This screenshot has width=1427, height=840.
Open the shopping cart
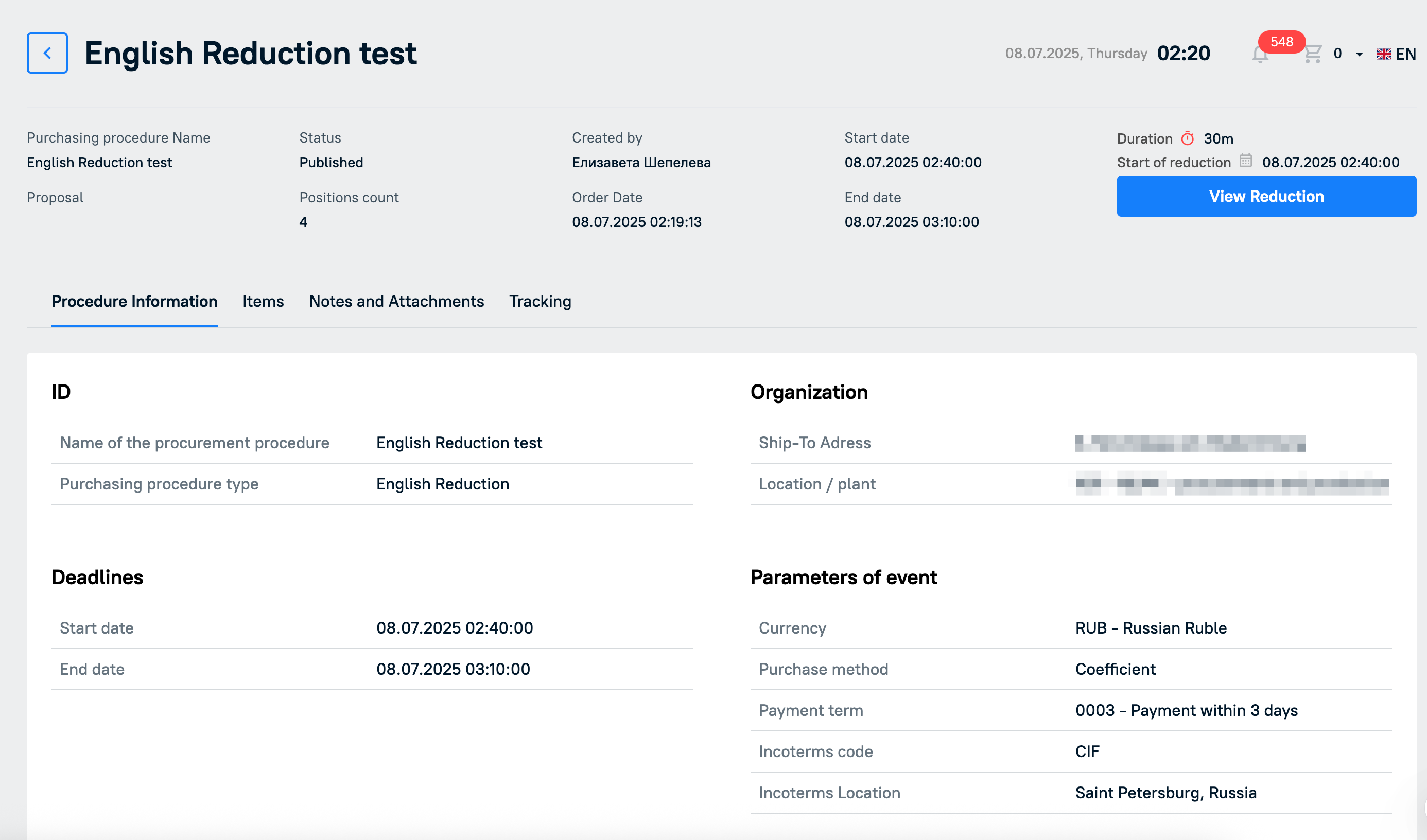[x=1313, y=54]
